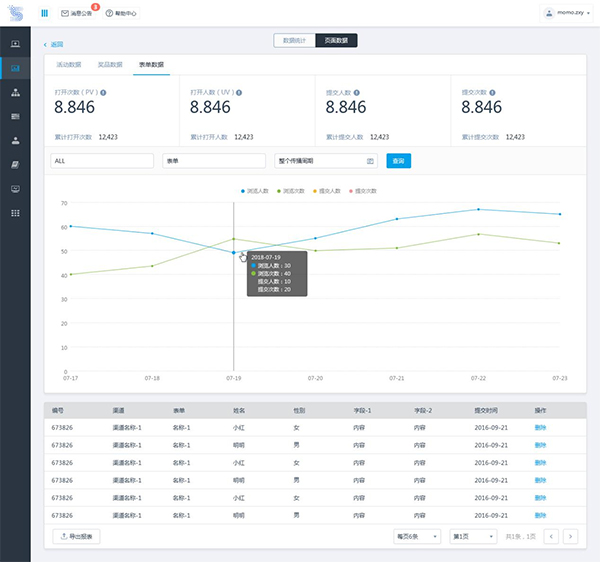Expand the momo.zxy account menu
This screenshot has height=562, width=600.
566,13
